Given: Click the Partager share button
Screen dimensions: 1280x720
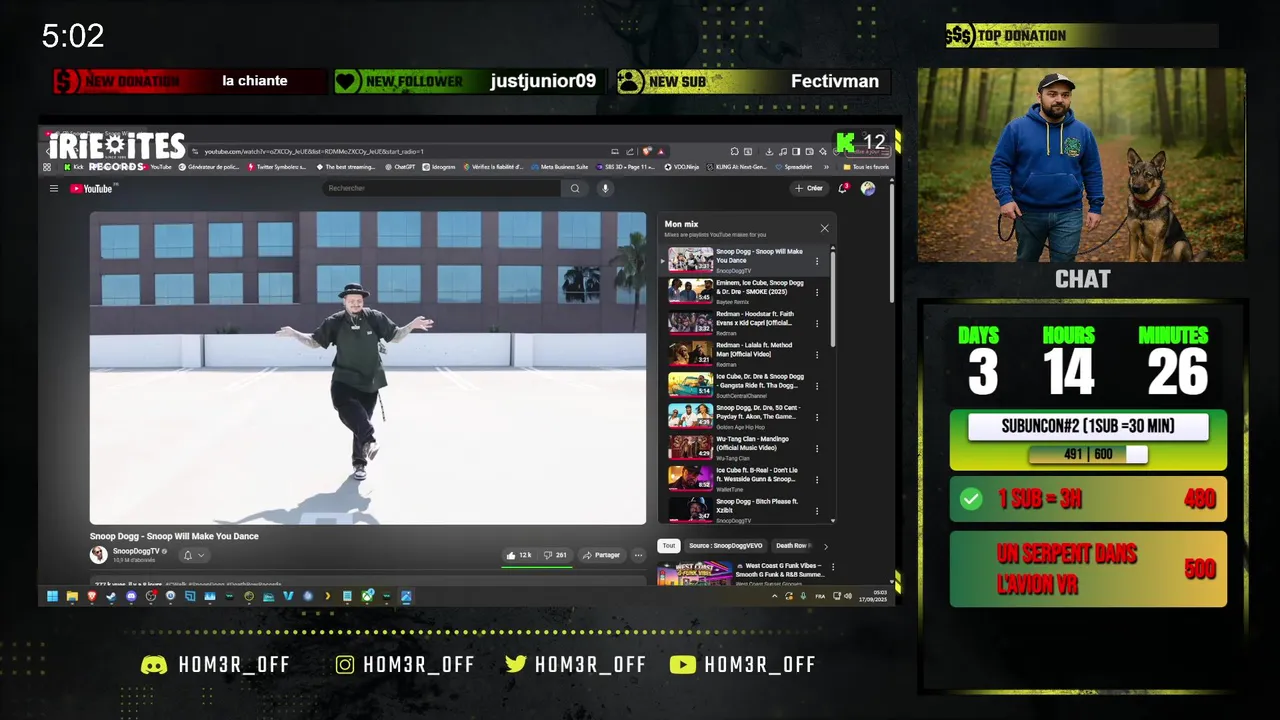Looking at the screenshot, I should click(601, 555).
